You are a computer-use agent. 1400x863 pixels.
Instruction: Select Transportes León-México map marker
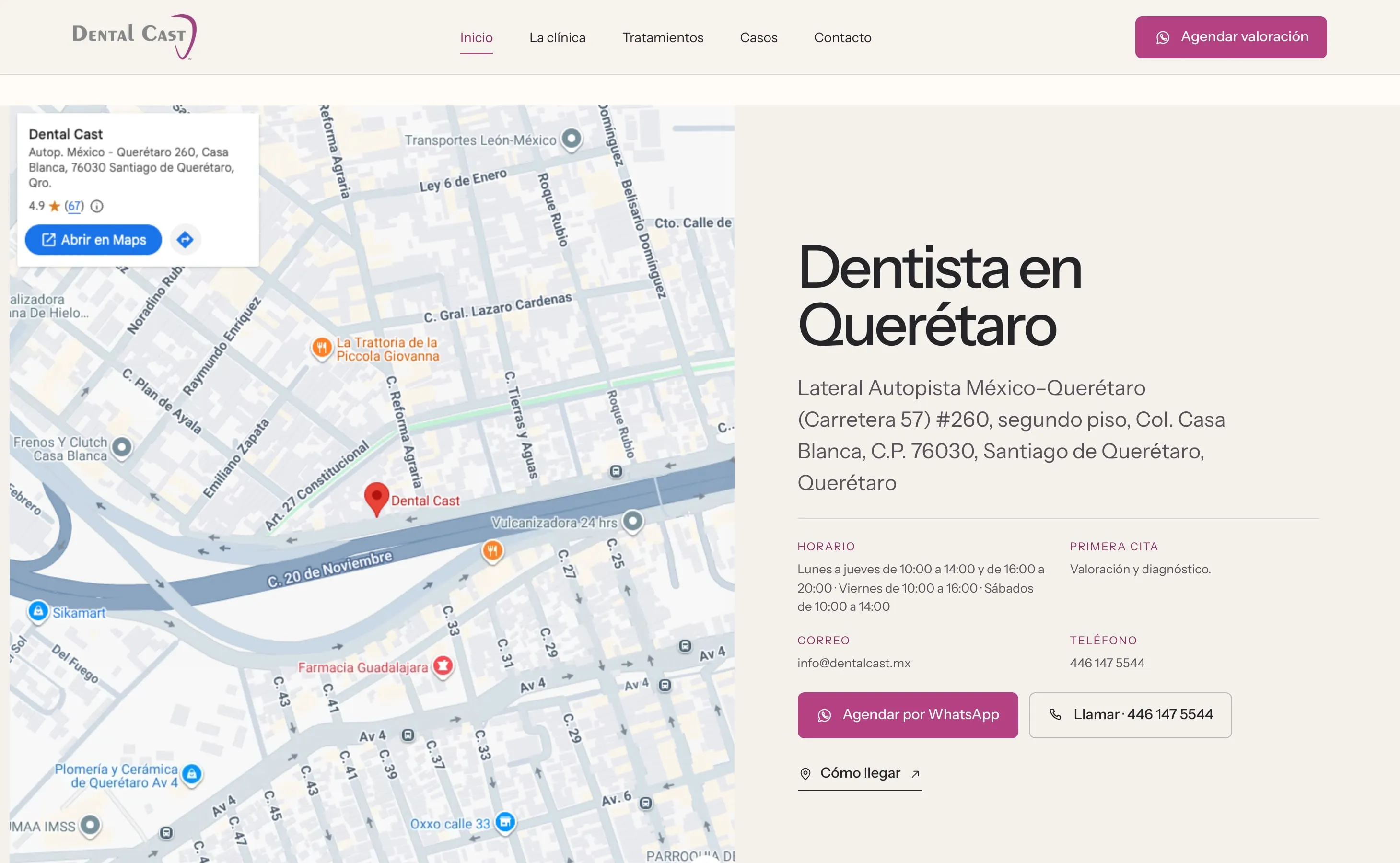pos(572,139)
